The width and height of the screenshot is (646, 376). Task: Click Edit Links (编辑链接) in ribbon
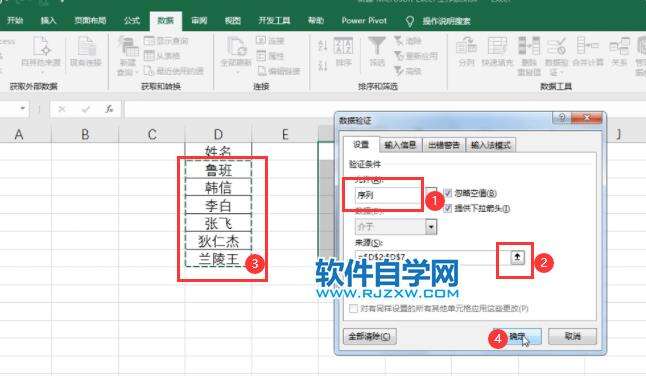tap(279, 71)
